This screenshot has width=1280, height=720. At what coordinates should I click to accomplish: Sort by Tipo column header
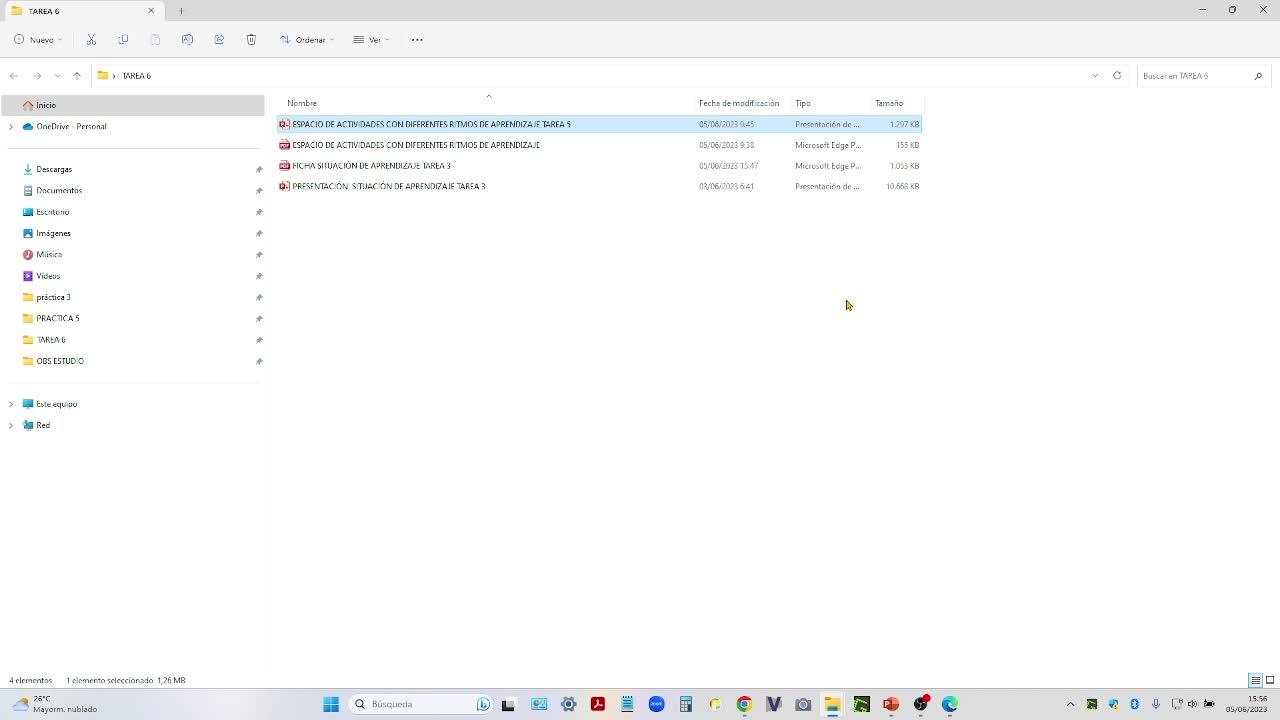pos(803,103)
